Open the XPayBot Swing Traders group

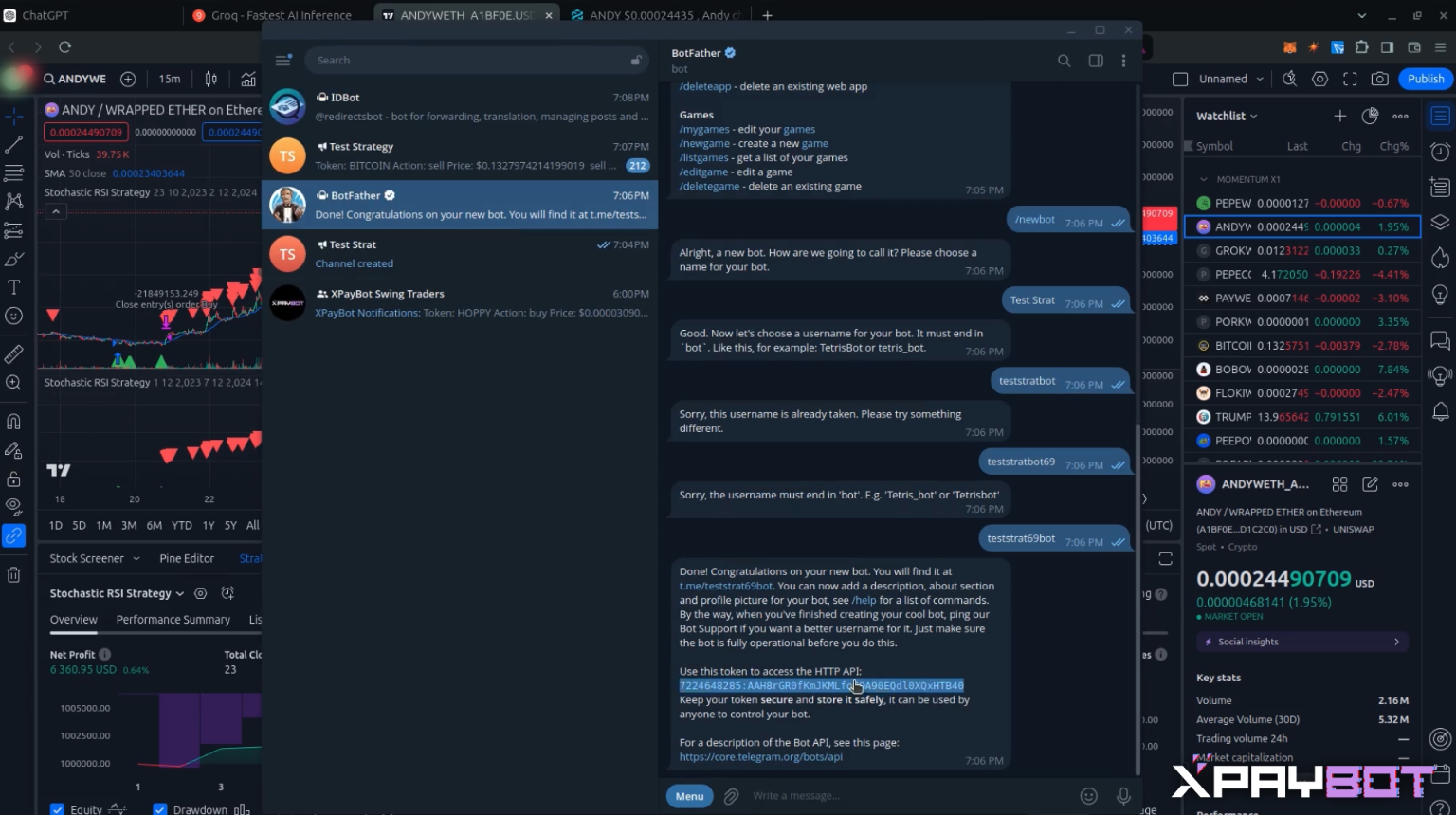460,303
